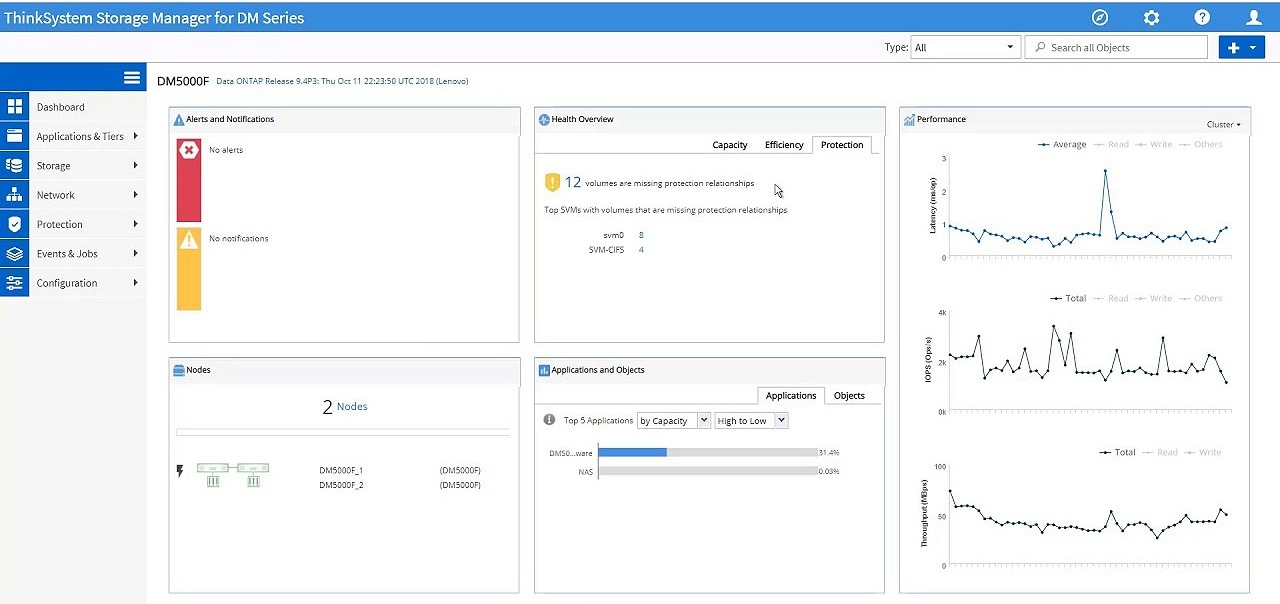
Task: Click the Applications & Tiers sidebar icon
Action: coord(14,136)
